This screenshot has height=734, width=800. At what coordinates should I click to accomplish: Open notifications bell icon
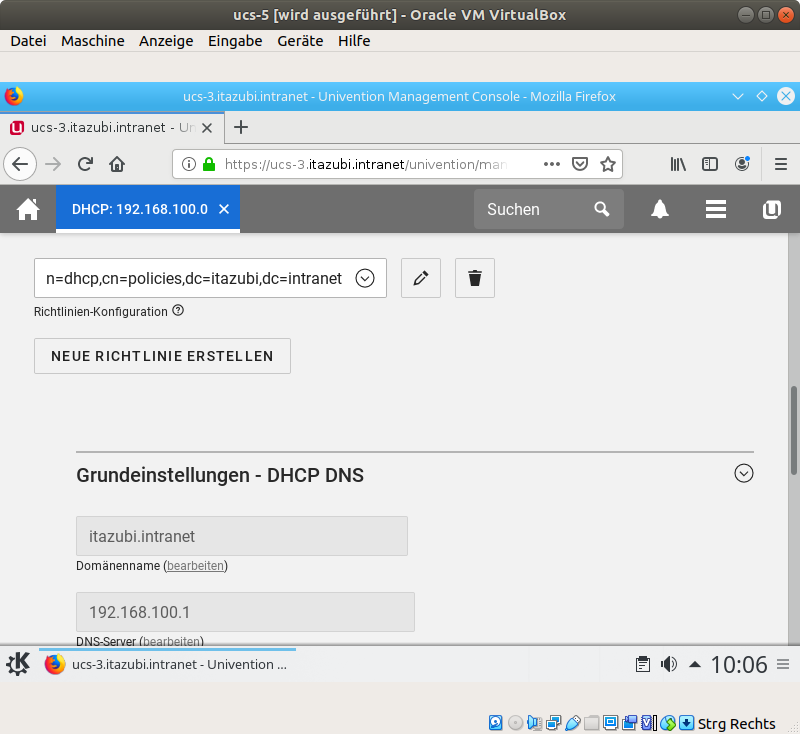[x=659, y=209]
